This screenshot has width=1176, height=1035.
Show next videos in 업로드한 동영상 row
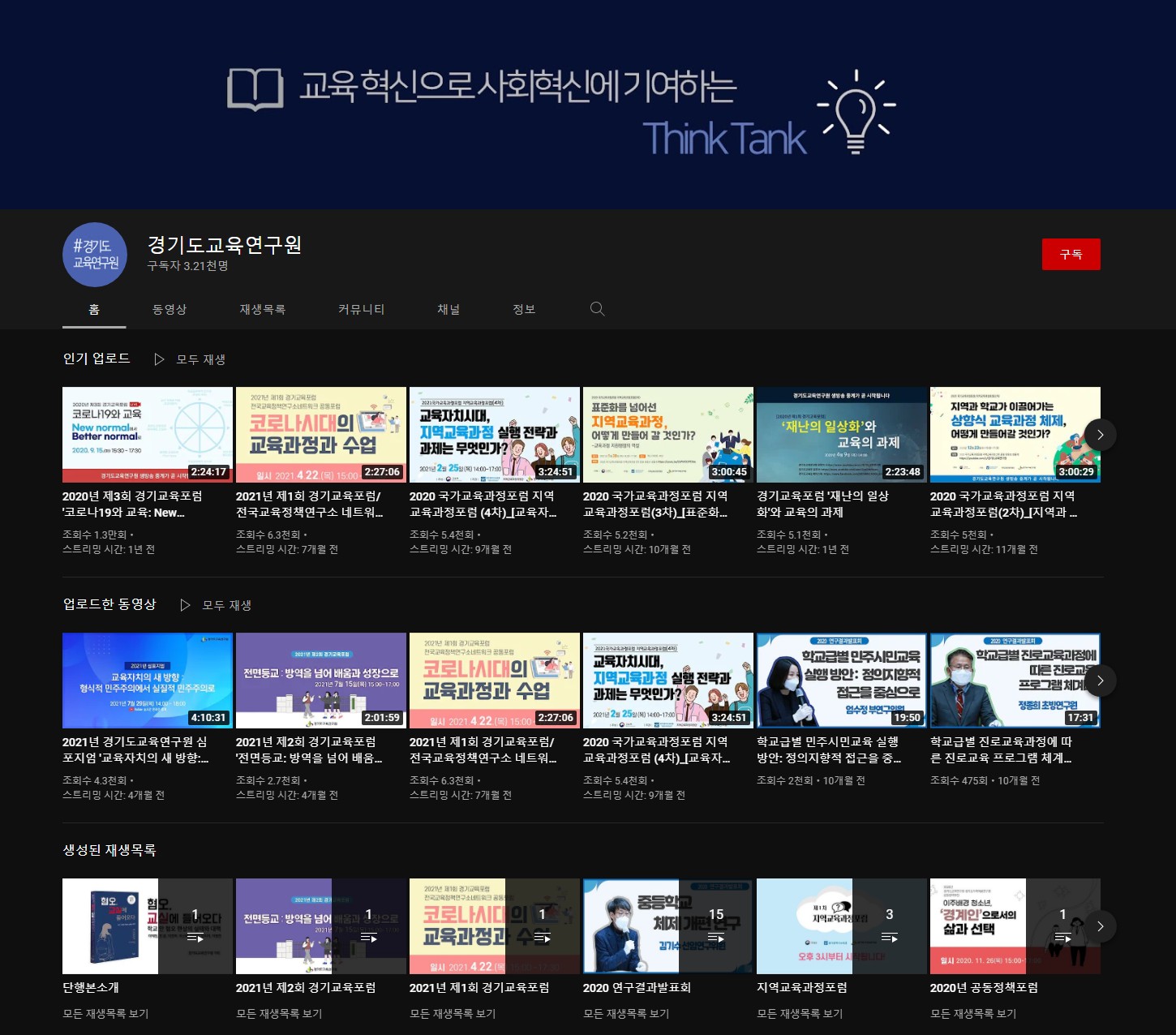(x=1101, y=681)
